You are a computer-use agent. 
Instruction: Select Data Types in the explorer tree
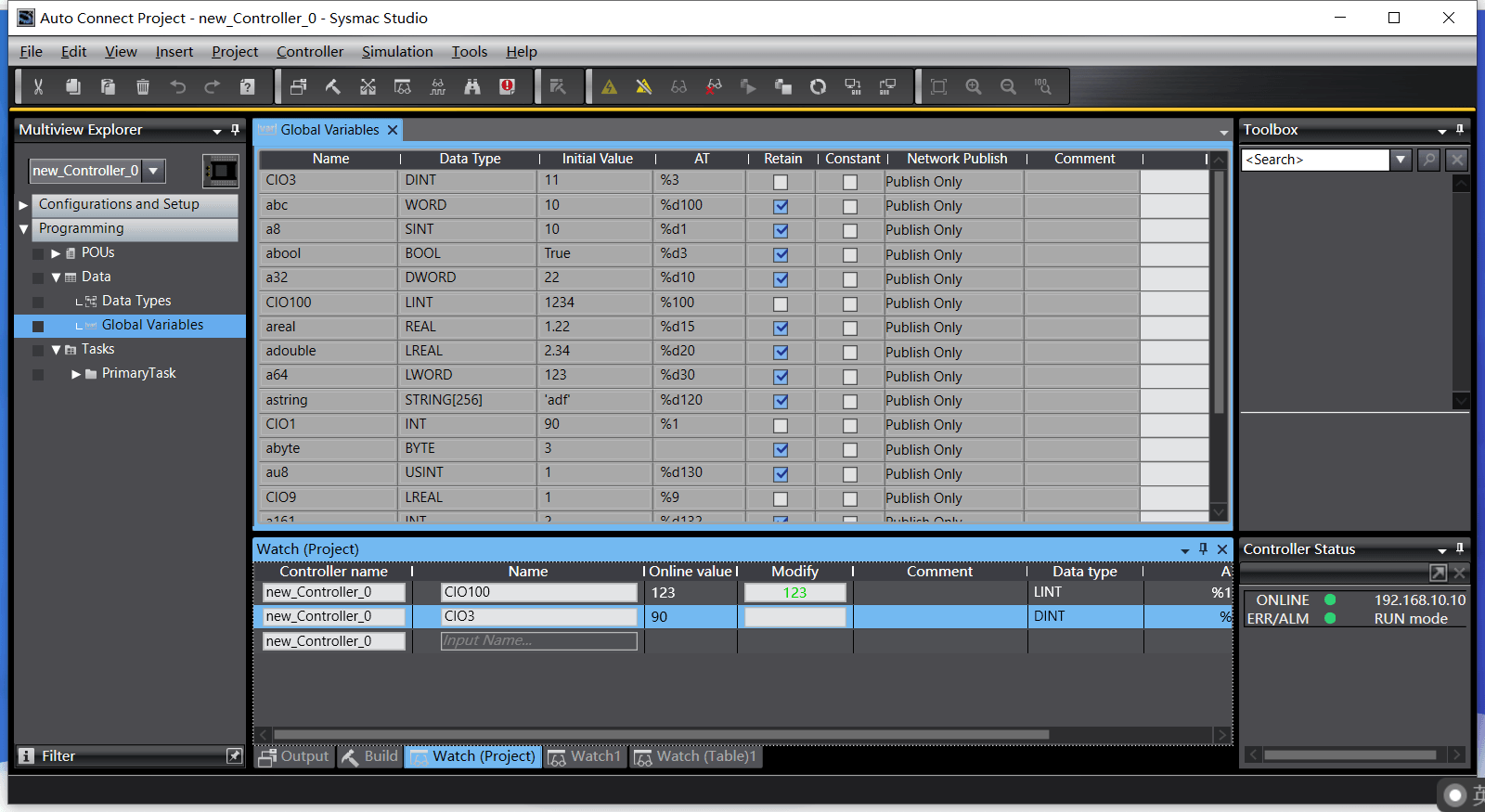point(136,301)
